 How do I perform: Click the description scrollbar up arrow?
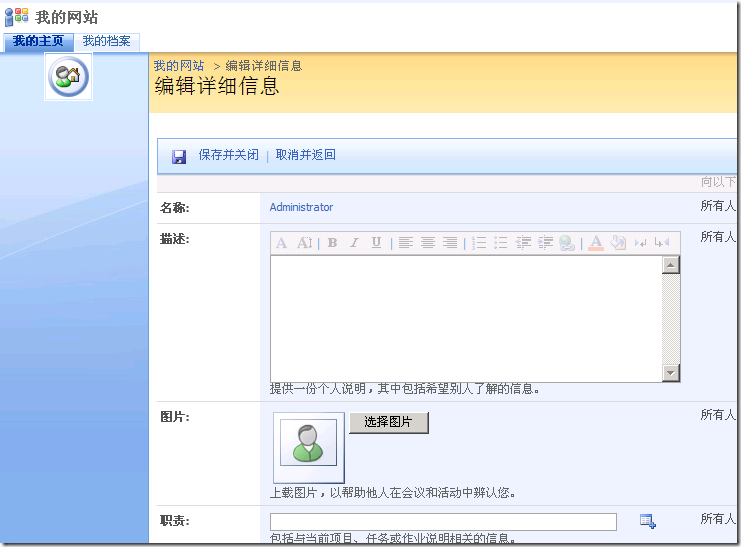[x=671, y=265]
